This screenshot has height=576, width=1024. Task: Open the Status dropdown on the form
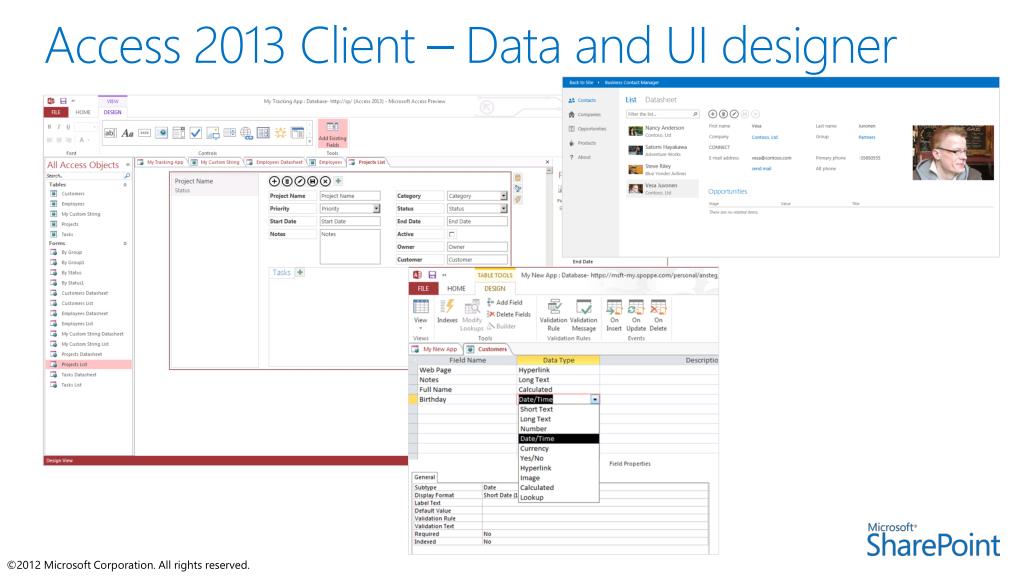(x=504, y=208)
